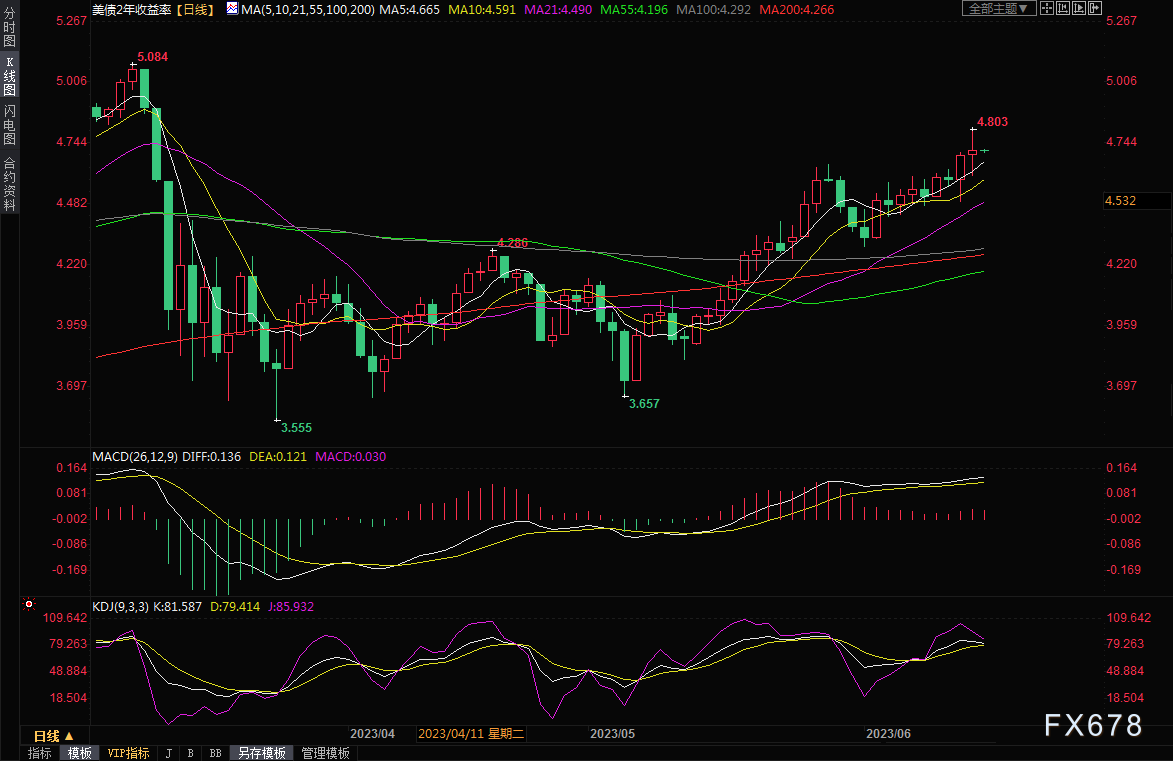Click the B button in bottom bar
The image size is (1173, 761).
191,753
